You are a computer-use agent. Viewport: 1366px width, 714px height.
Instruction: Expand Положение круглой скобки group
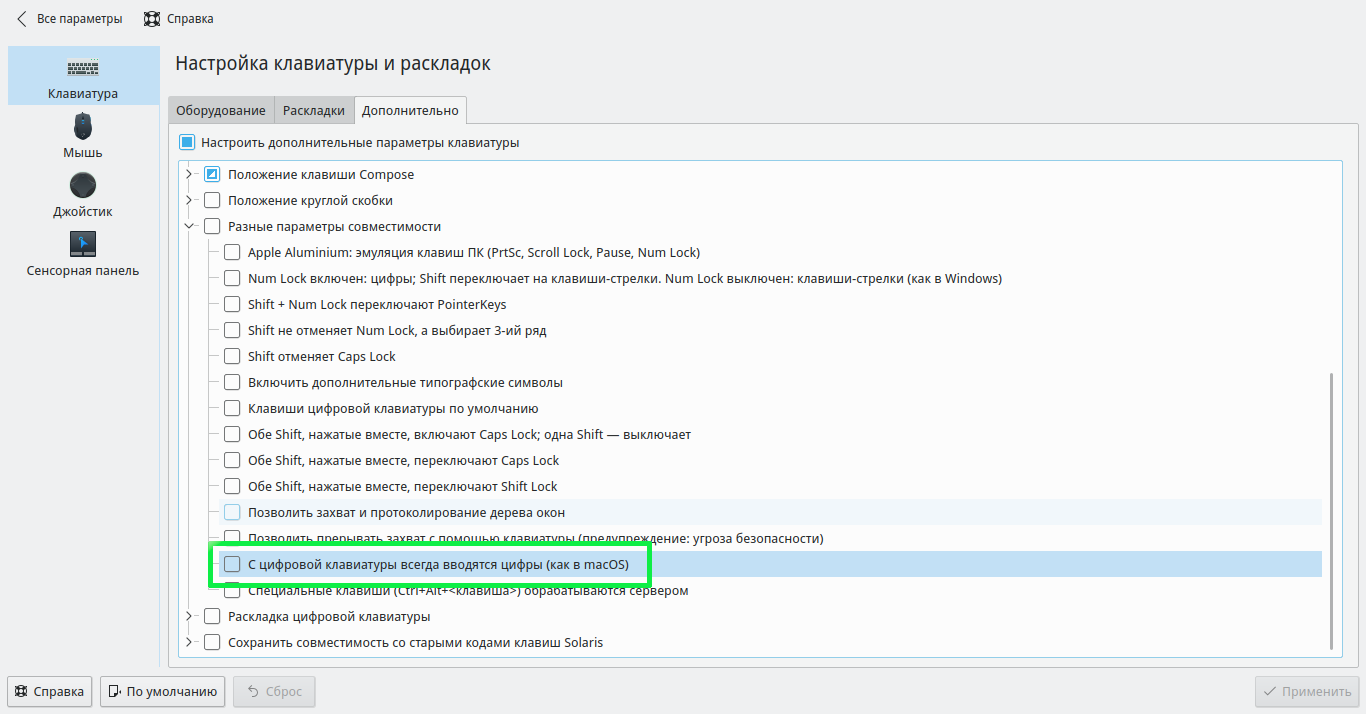pyautogui.click(x=189, y=201)
